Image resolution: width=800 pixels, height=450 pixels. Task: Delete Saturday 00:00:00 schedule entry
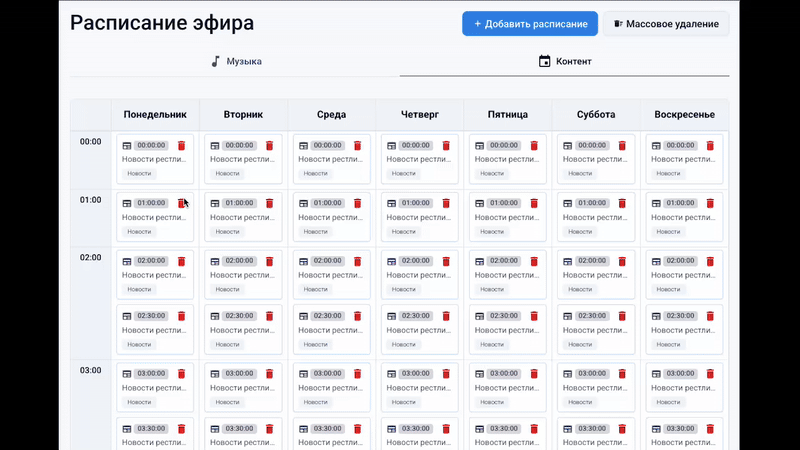coord(622,145)
